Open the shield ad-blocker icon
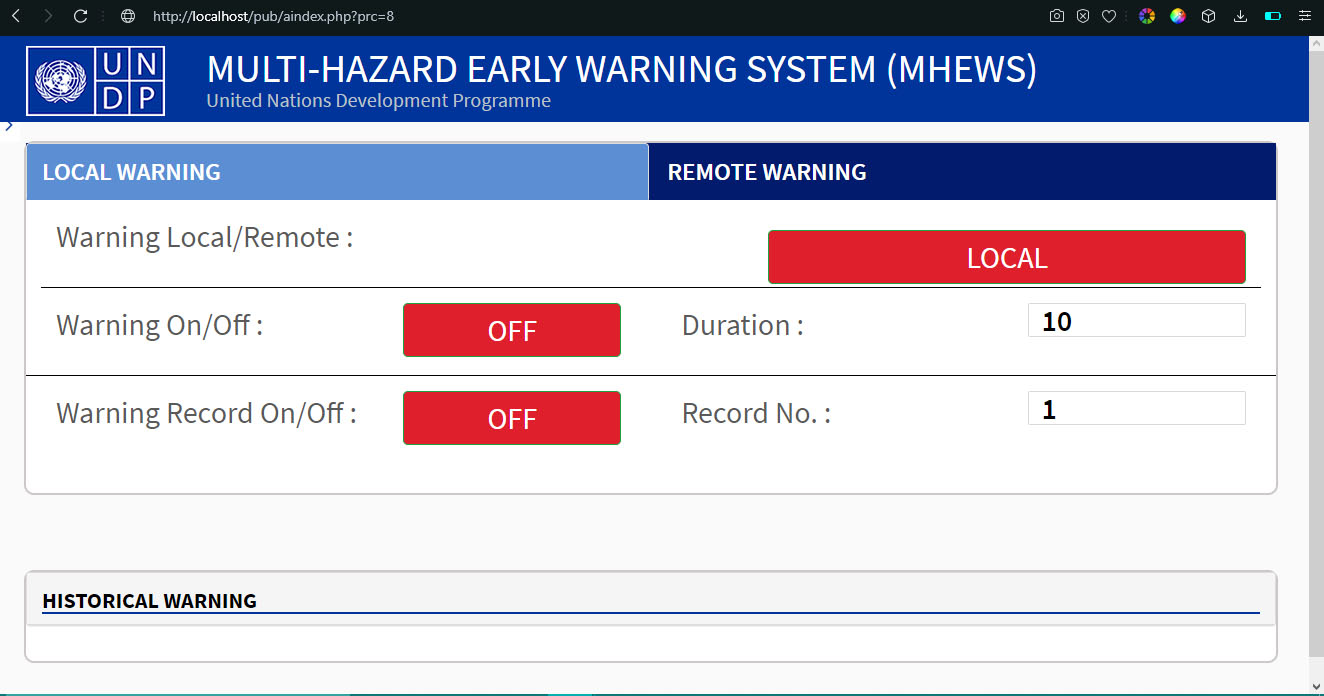 [x=1083, y=16]
